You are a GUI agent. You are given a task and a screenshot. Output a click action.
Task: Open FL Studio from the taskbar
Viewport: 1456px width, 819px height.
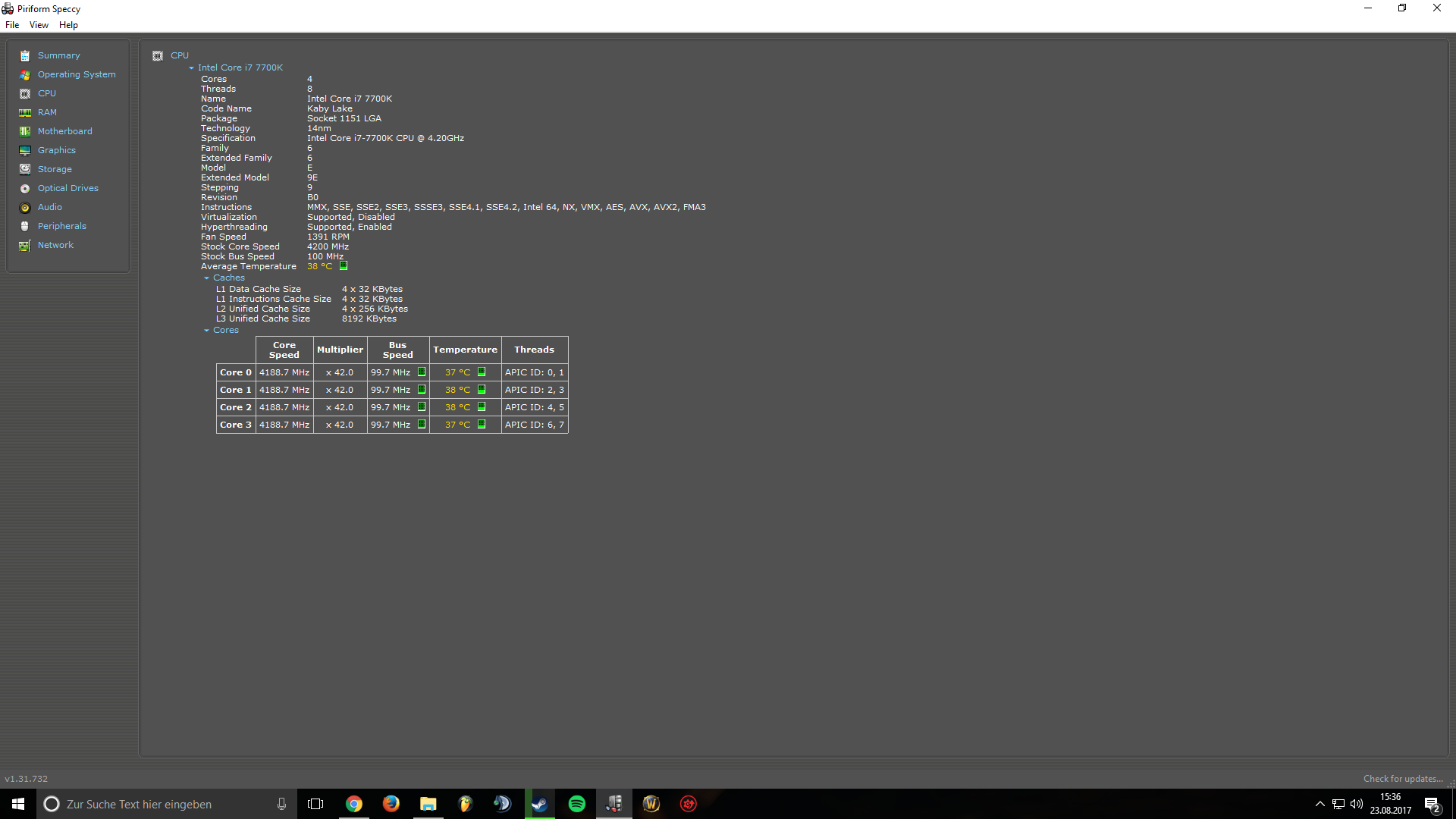click(466, 804)
